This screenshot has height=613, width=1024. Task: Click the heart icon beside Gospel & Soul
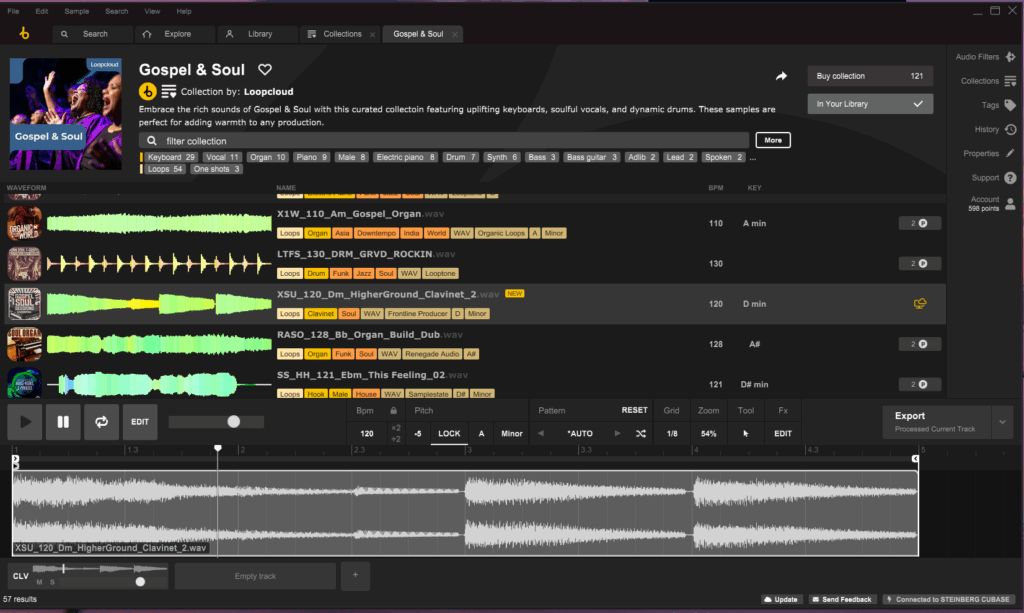(265, 70)
